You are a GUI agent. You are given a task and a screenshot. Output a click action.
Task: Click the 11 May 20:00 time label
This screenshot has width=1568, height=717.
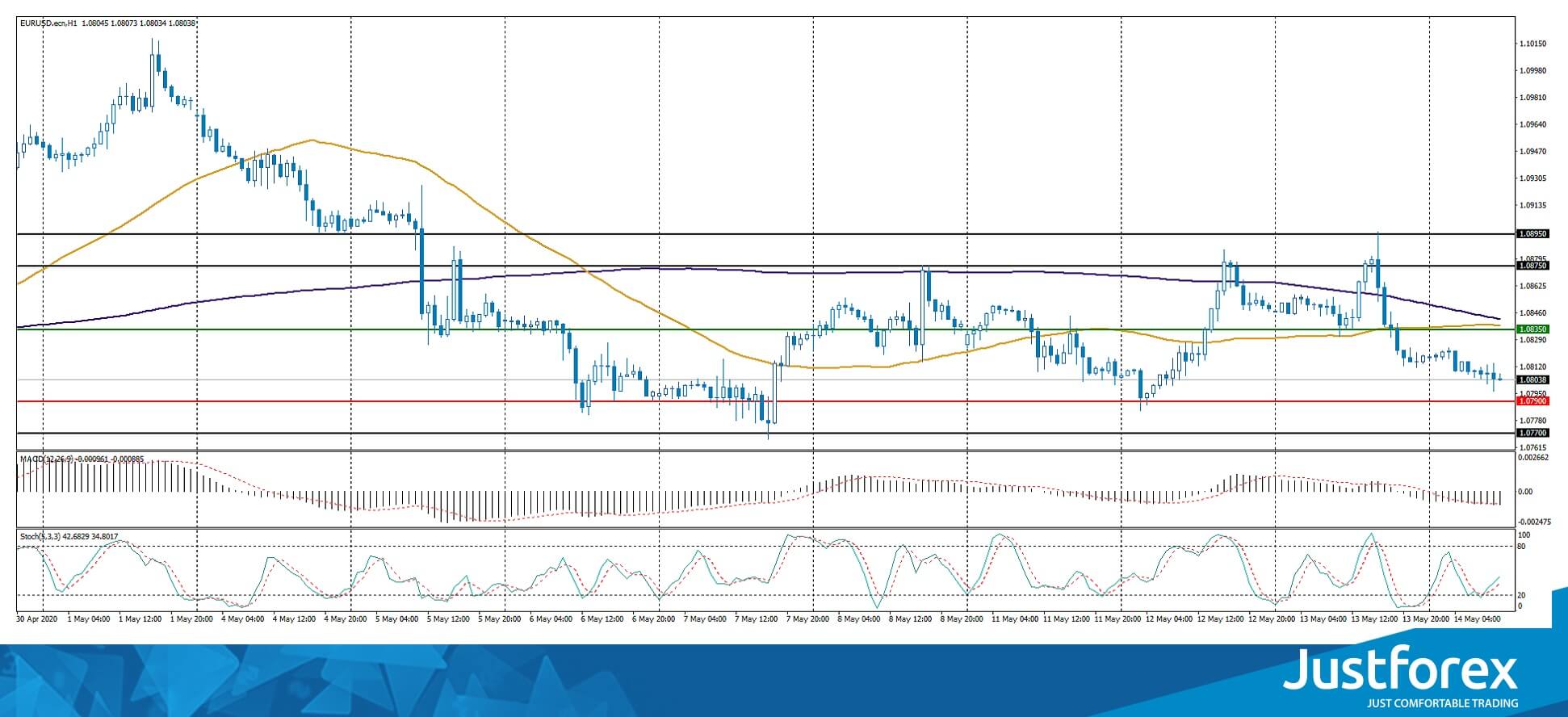pyautogui.click(x=1117, y=619)
